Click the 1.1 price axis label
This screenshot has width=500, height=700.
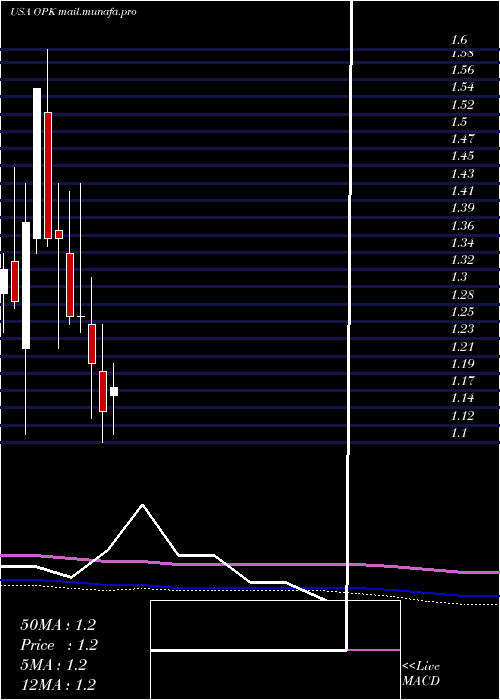click(x=459, y=433)
